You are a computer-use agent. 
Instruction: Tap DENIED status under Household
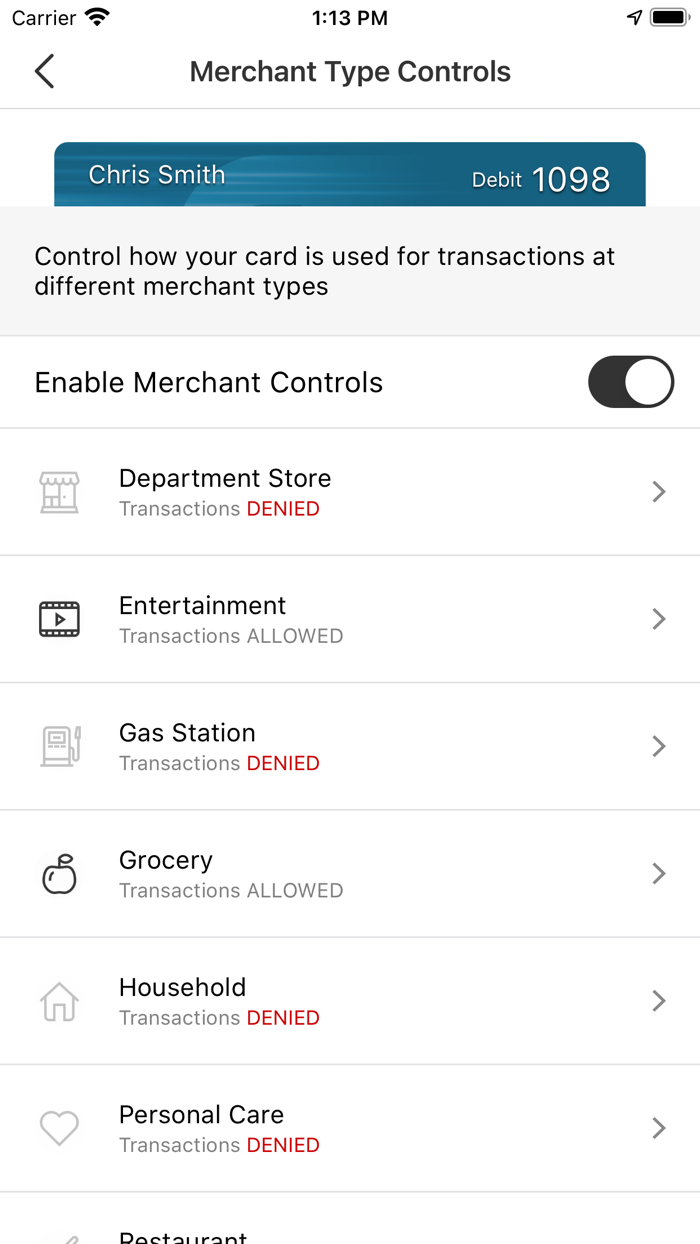coord(283,1017)
